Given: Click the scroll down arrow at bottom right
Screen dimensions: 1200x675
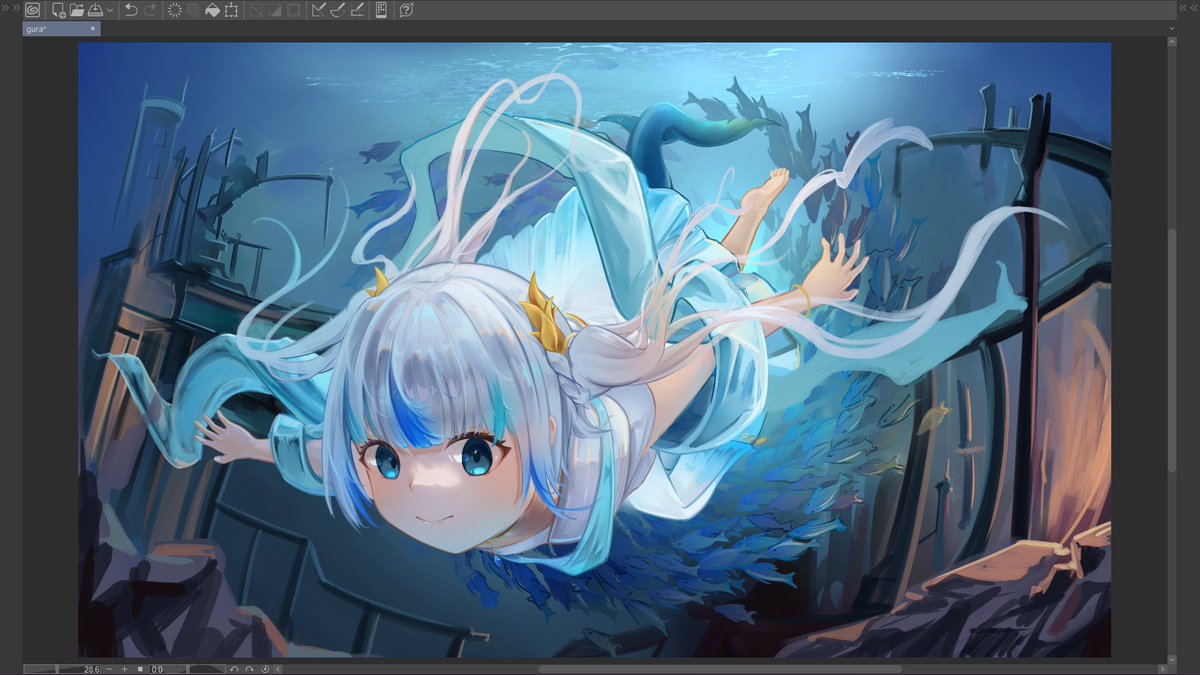Looking at the screenshot, I should point(1172,660).
